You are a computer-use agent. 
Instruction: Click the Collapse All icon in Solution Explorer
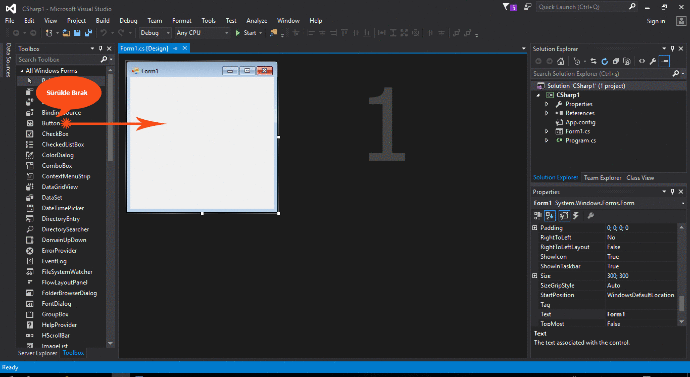(616, 61)
